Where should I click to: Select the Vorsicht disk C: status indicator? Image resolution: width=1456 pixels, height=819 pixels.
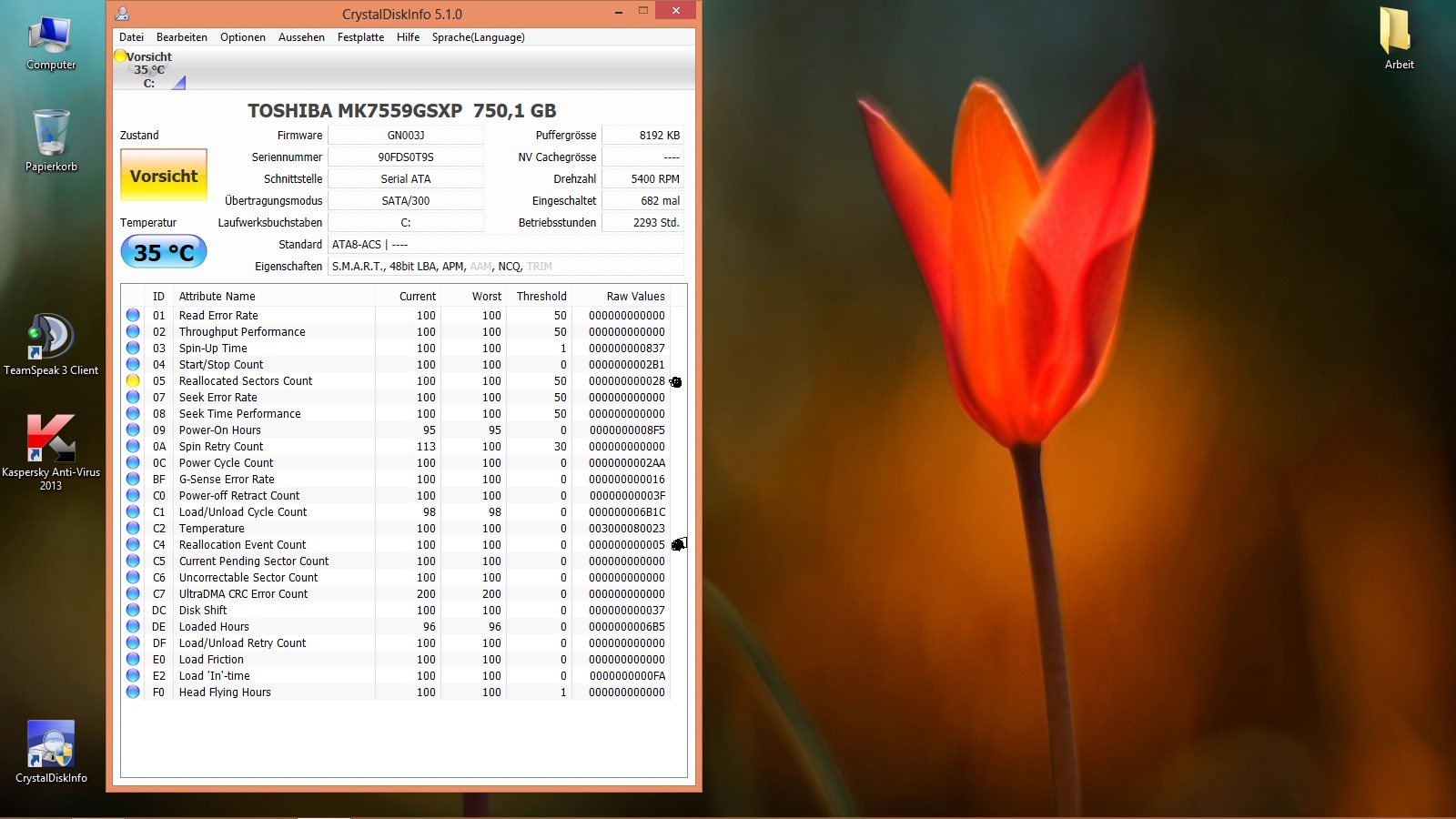coord(150,69)
